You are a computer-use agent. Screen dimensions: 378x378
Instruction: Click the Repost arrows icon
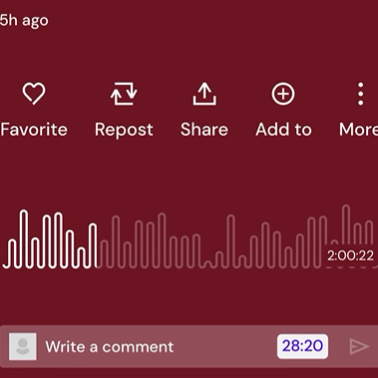coord(124,94)
